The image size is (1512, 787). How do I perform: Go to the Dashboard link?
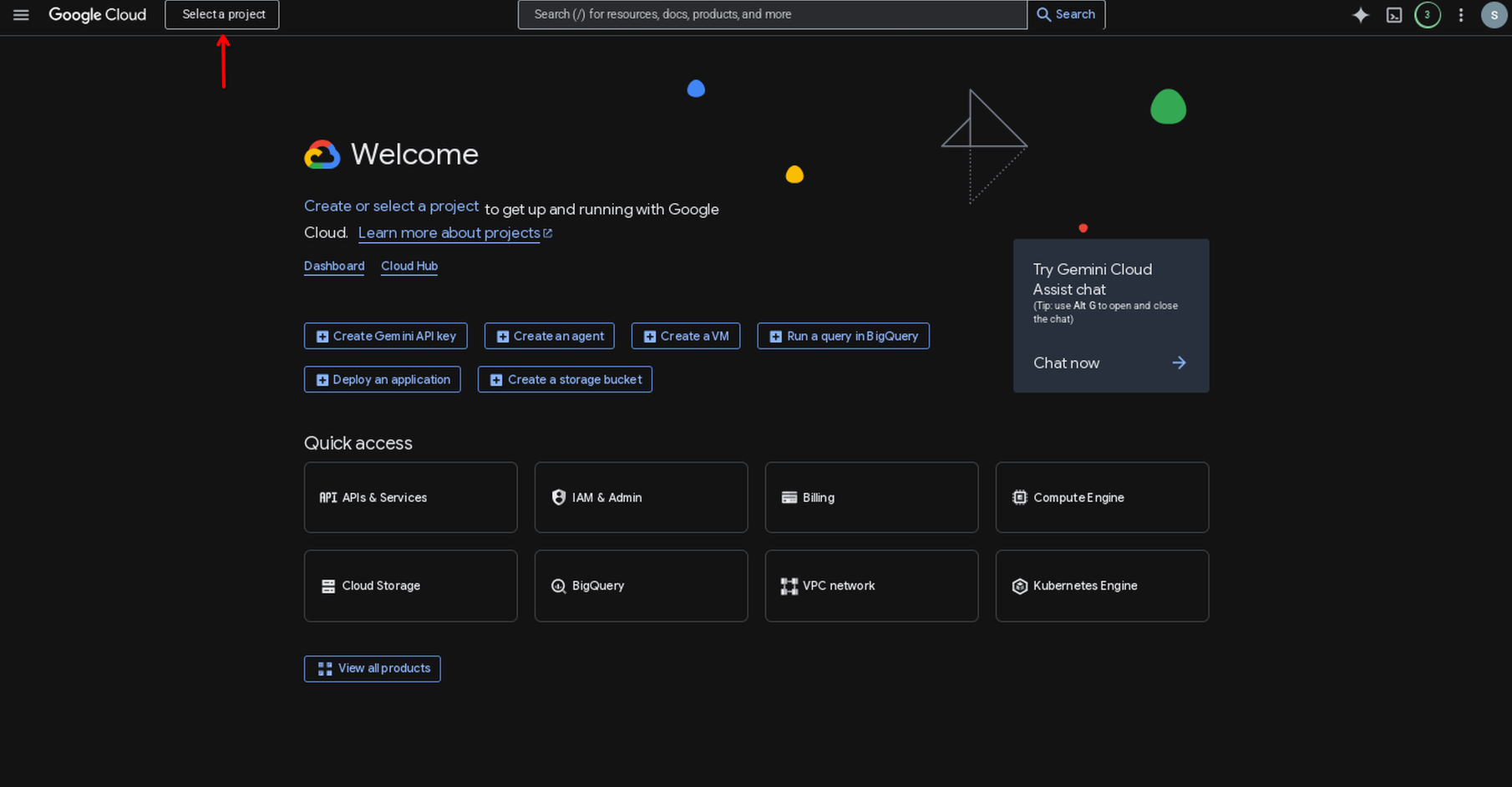[x=334, y=266]
